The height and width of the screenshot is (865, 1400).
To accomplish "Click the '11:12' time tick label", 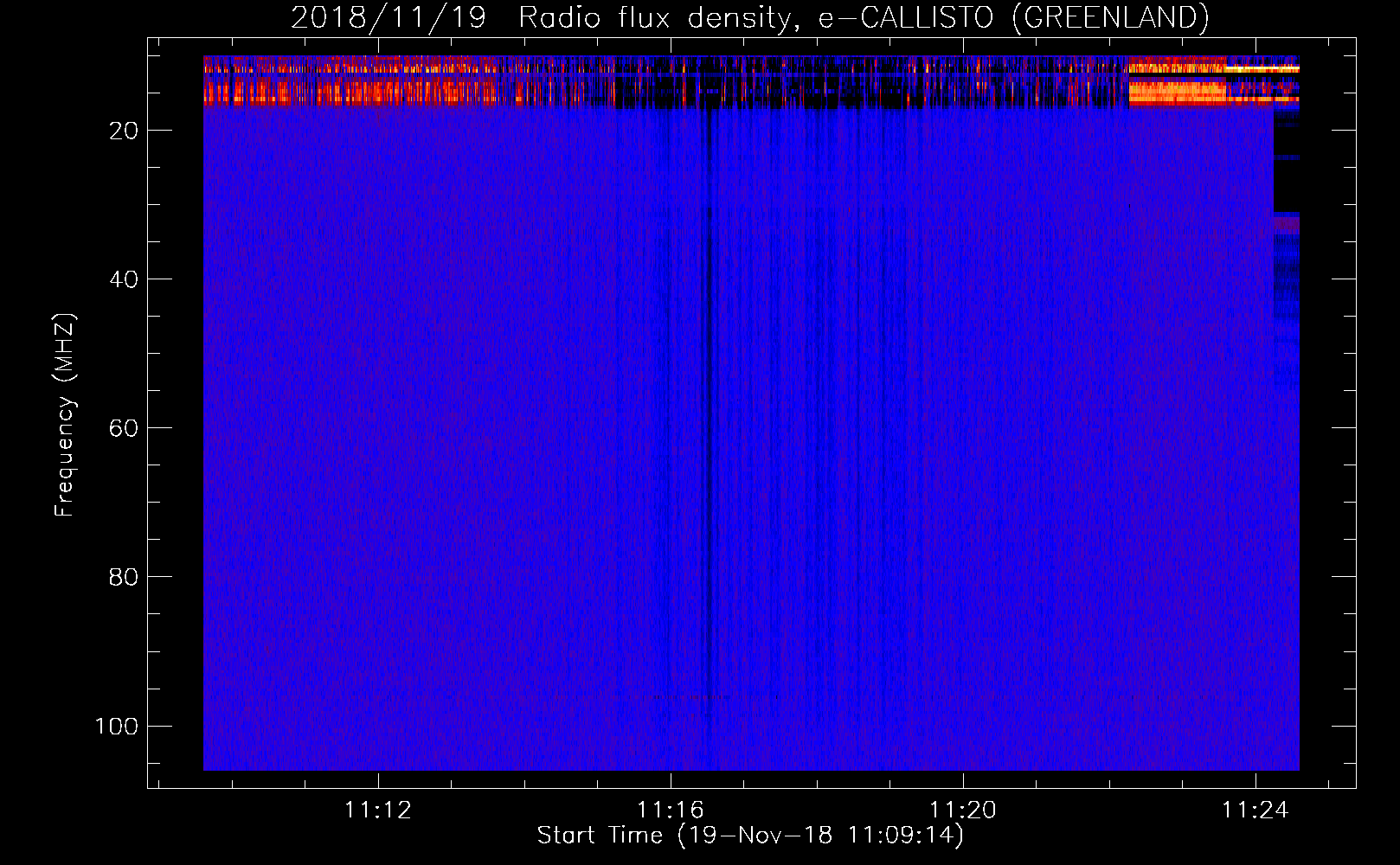I will click(x=378, y=811).
